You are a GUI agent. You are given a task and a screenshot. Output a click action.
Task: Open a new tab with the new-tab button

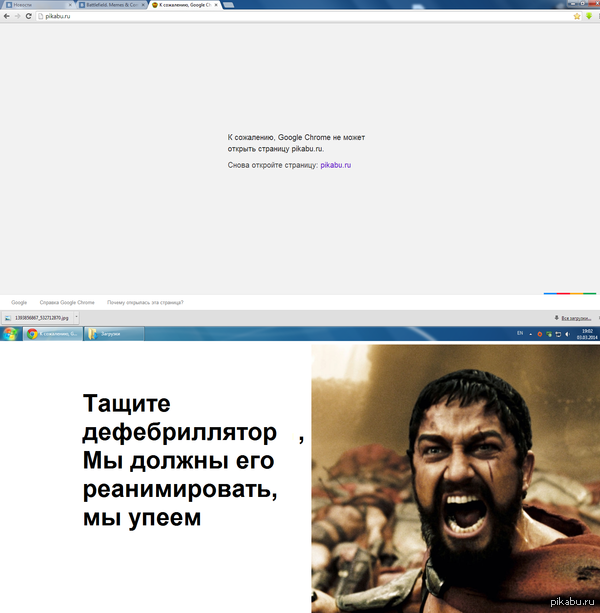229,5
